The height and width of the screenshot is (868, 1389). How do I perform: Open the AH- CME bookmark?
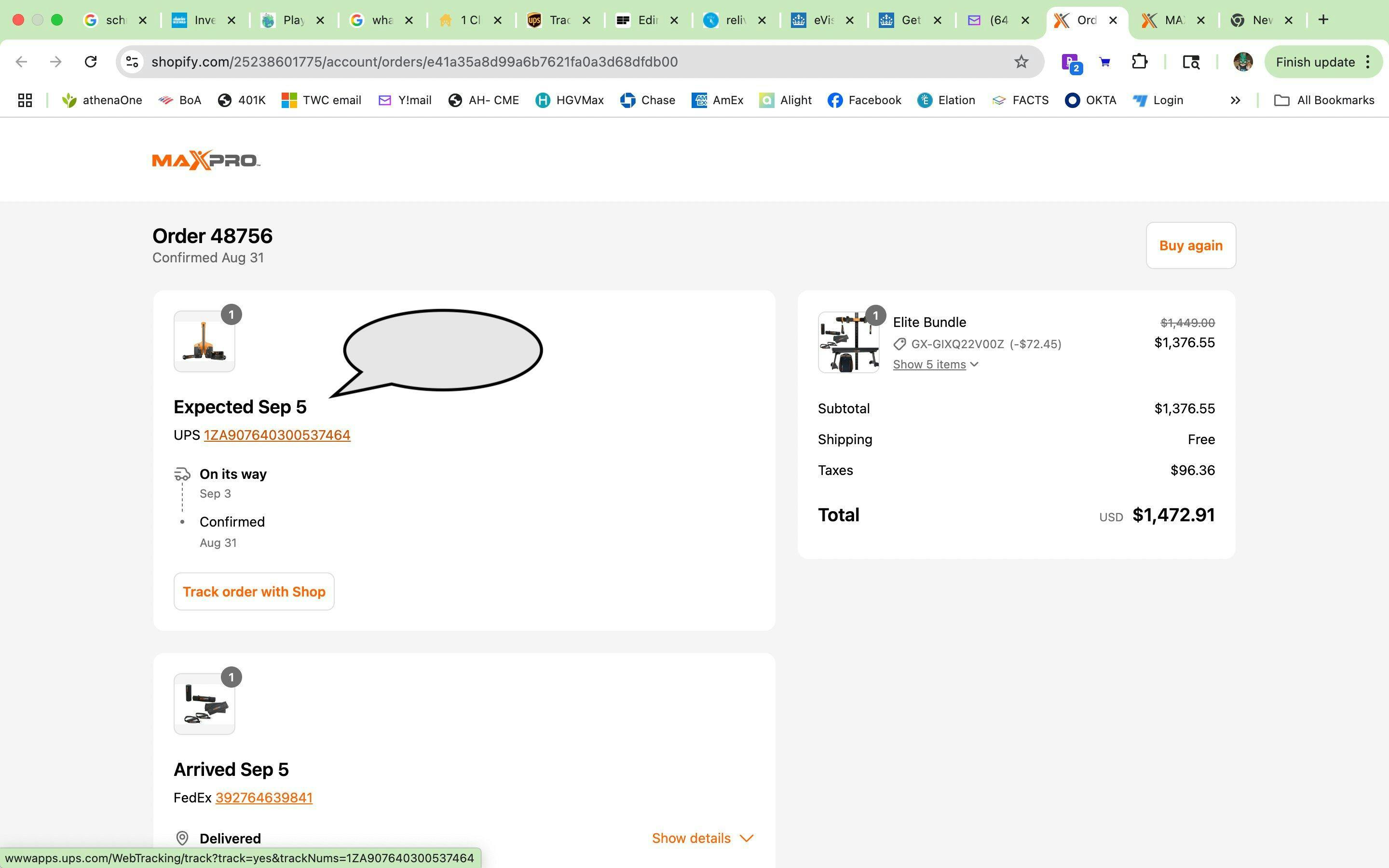pos(484,100)
